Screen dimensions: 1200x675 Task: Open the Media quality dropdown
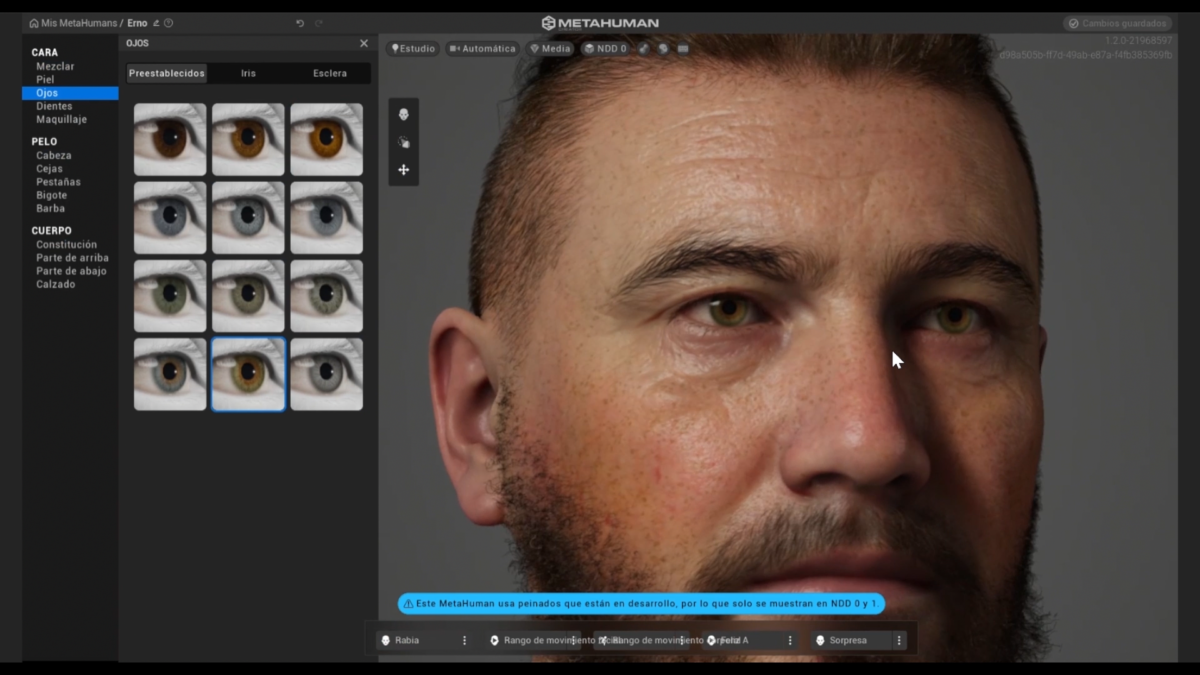point(550,48)
